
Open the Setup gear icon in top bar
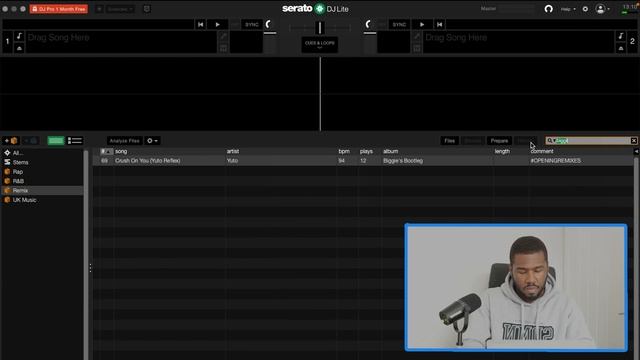coord(585,9)
